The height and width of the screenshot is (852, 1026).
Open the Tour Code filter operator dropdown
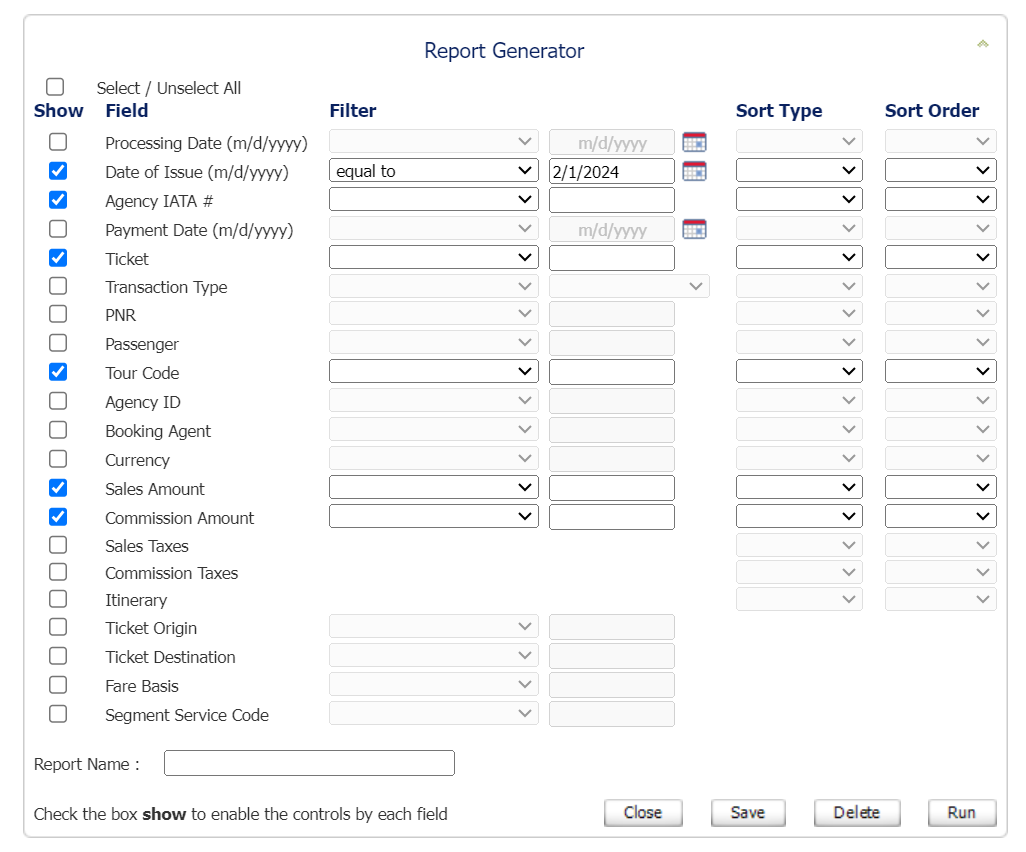(x=433, y=372)
